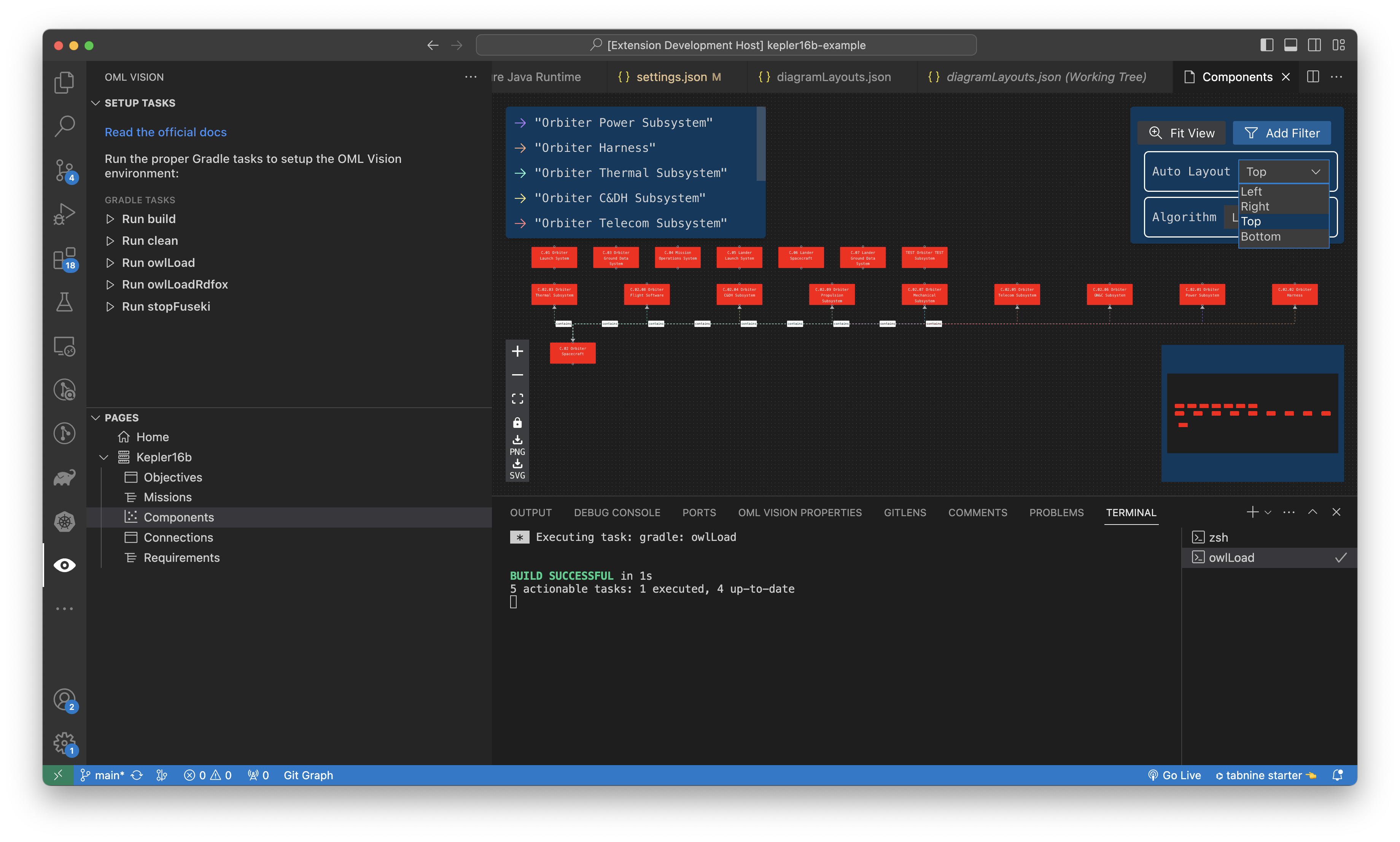Click Go Live in status bar
This screenshot has height=842, width=1400.
coord(1174,775)
